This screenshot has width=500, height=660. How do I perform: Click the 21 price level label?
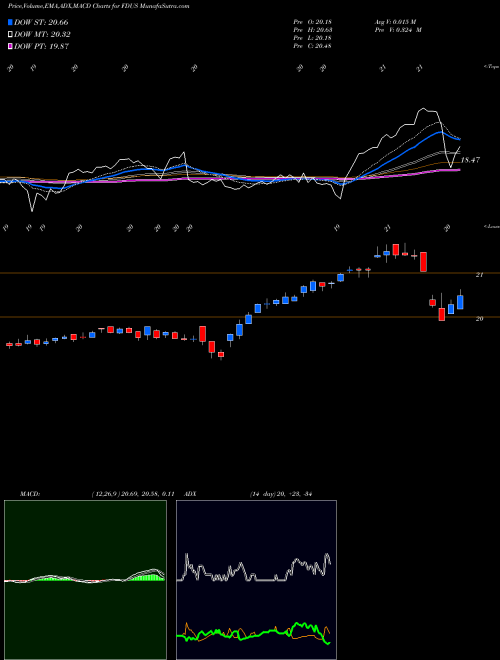[479, 275]
